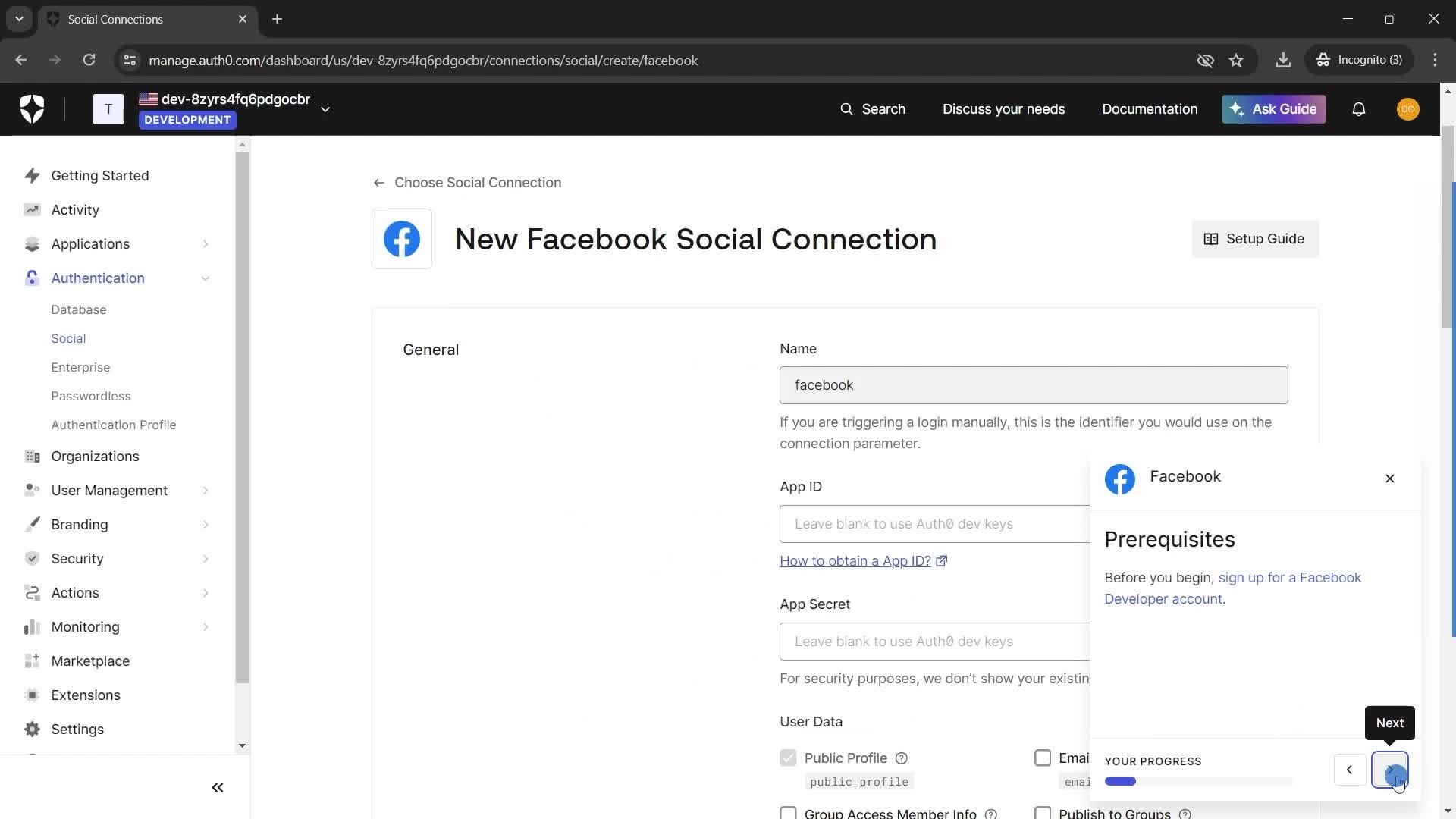The width and height of the screenshot is (1456, 819).
Task: Open the Getting Started lightning icon
Action: coord(32,176)
